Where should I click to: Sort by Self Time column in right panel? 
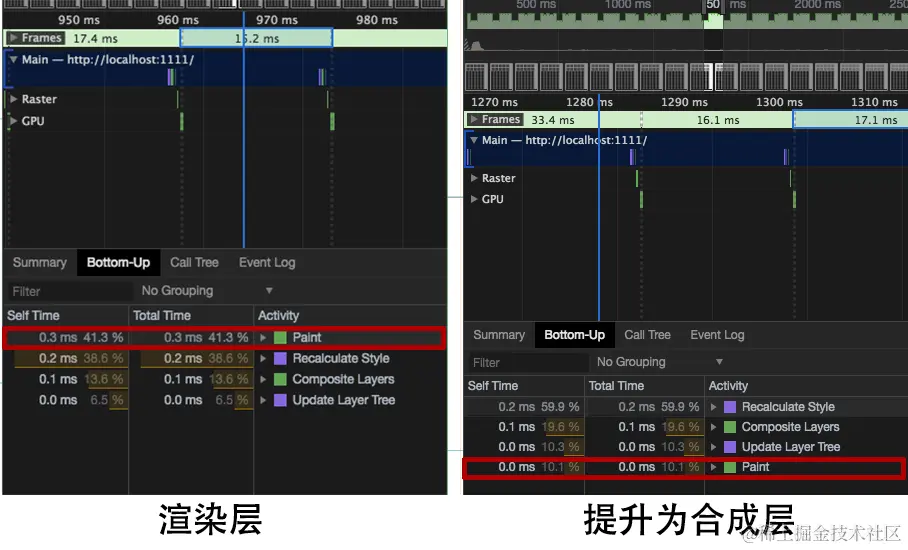coord(523,386)
